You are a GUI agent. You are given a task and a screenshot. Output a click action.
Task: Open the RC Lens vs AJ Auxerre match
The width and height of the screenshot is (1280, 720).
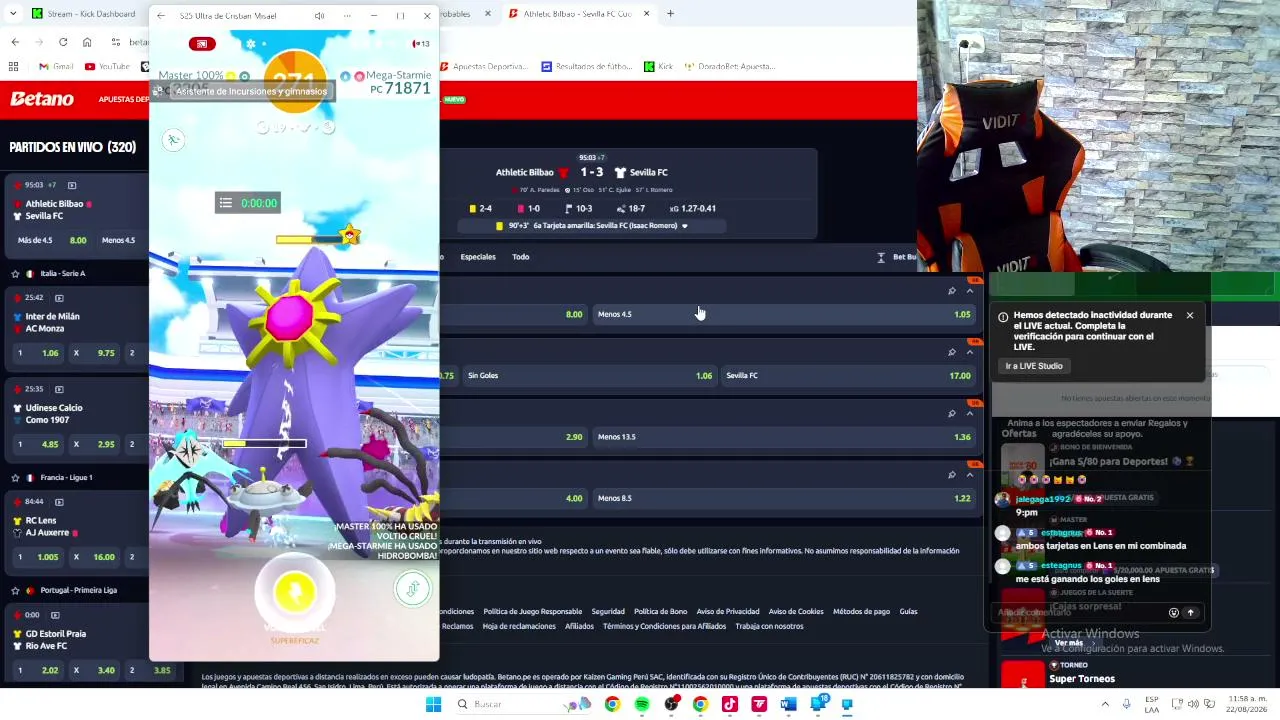coord(49,527)
